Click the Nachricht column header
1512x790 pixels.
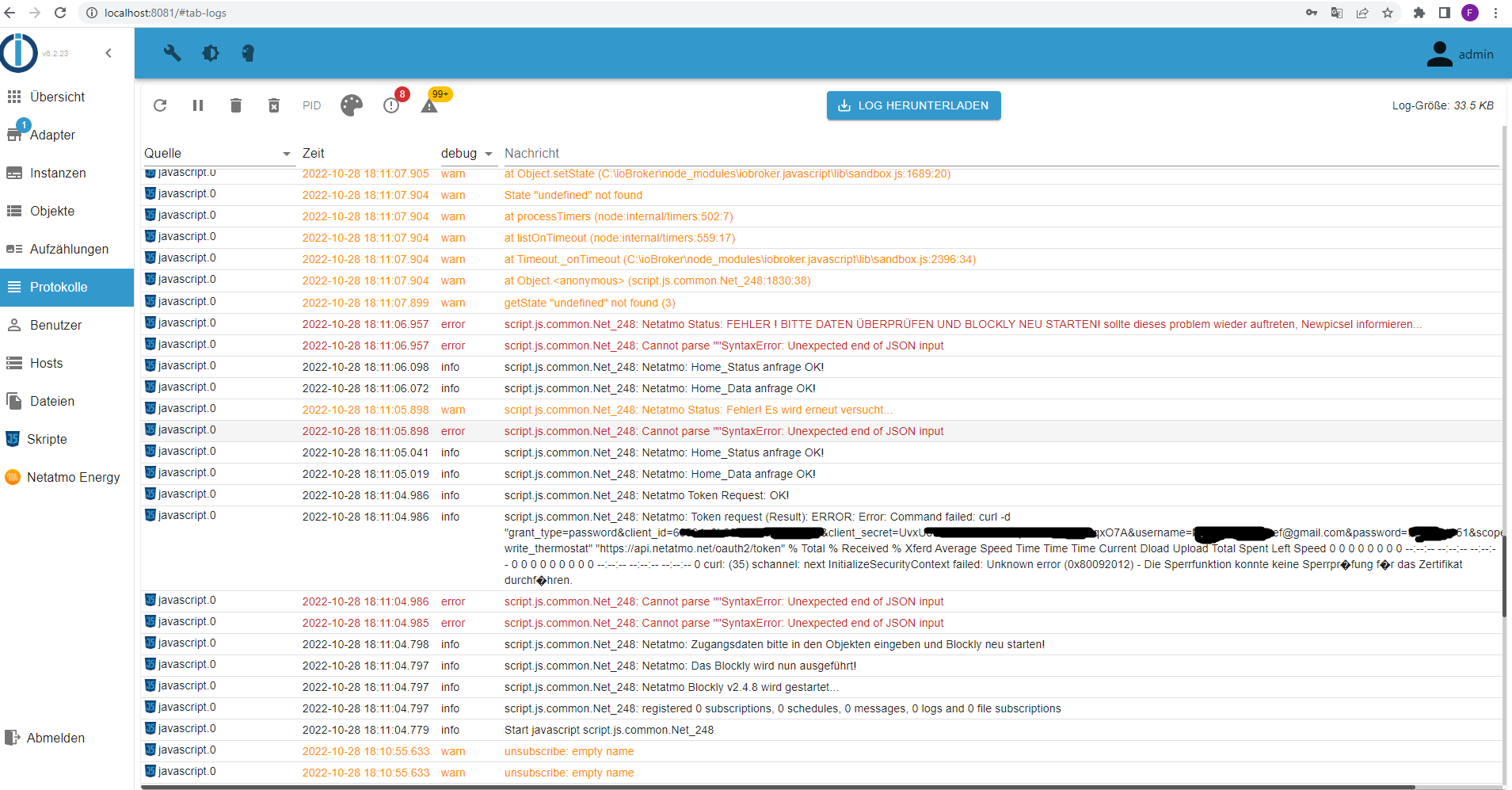coord(531,153)
